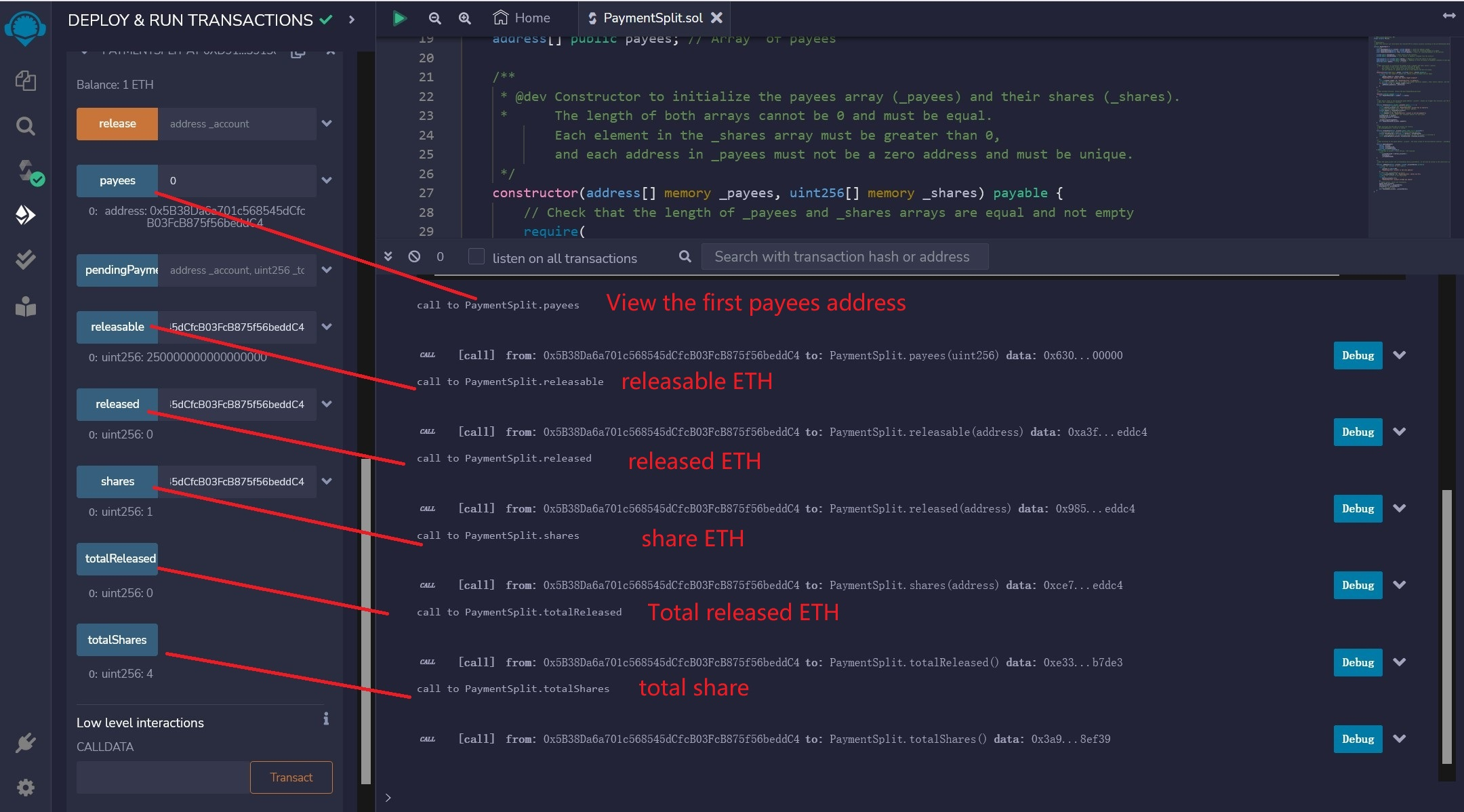Image resolution: width=1464 pixels, height=812 pixels.
Task: Click the Transact button under low level interactions
Action: pyautogui.click(x=291, y=777)
